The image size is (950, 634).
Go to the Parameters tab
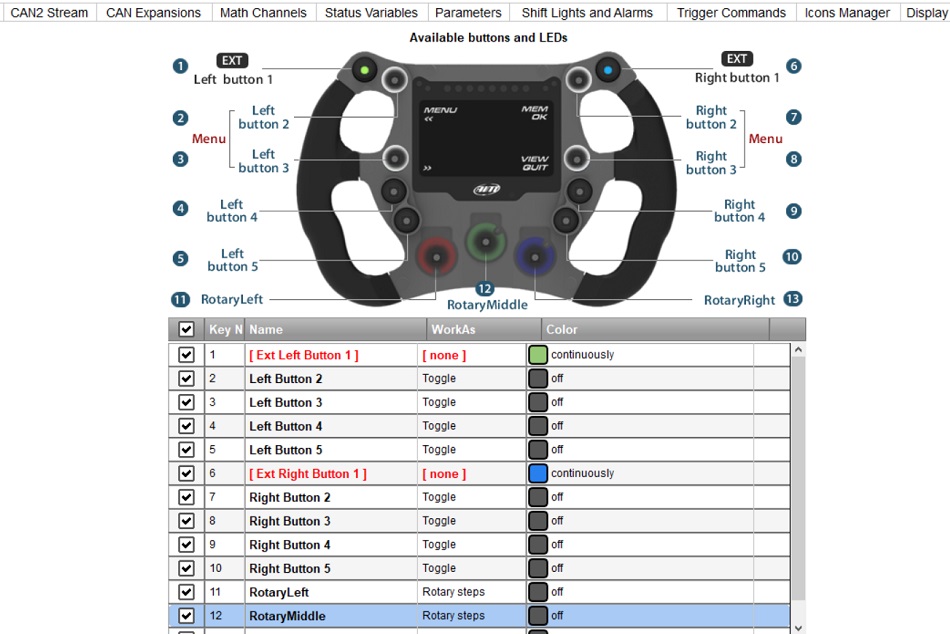pos(468,12)
